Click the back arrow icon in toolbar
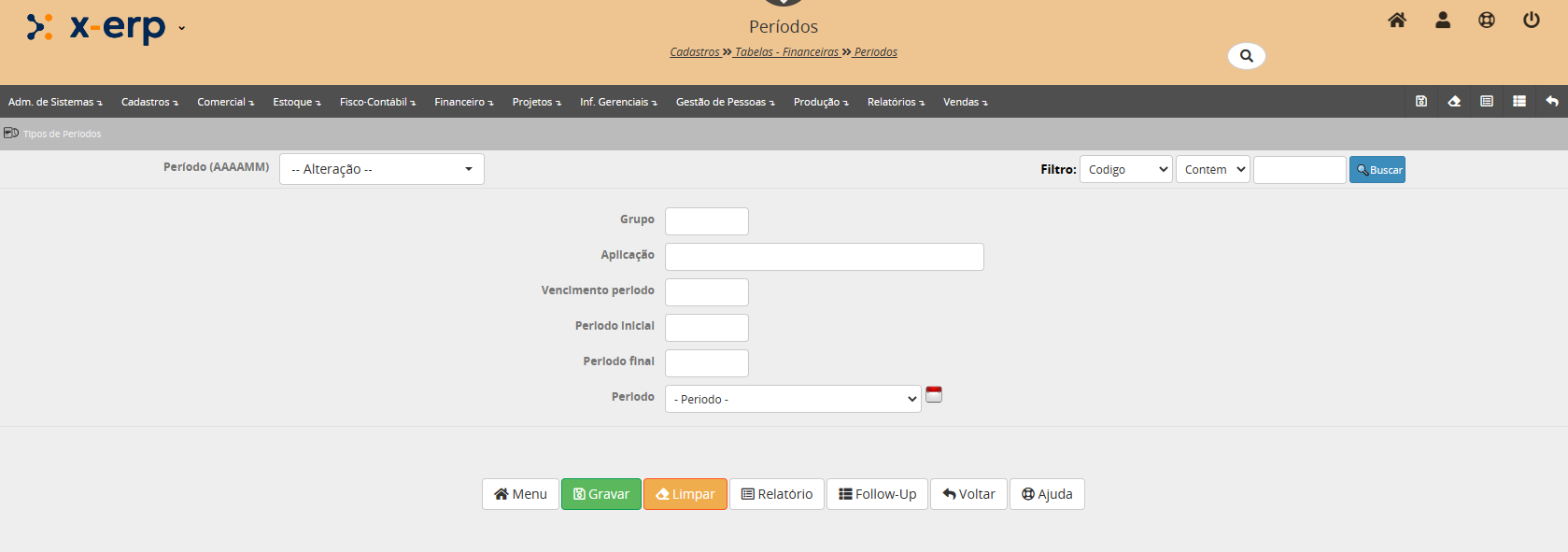 1551,102
